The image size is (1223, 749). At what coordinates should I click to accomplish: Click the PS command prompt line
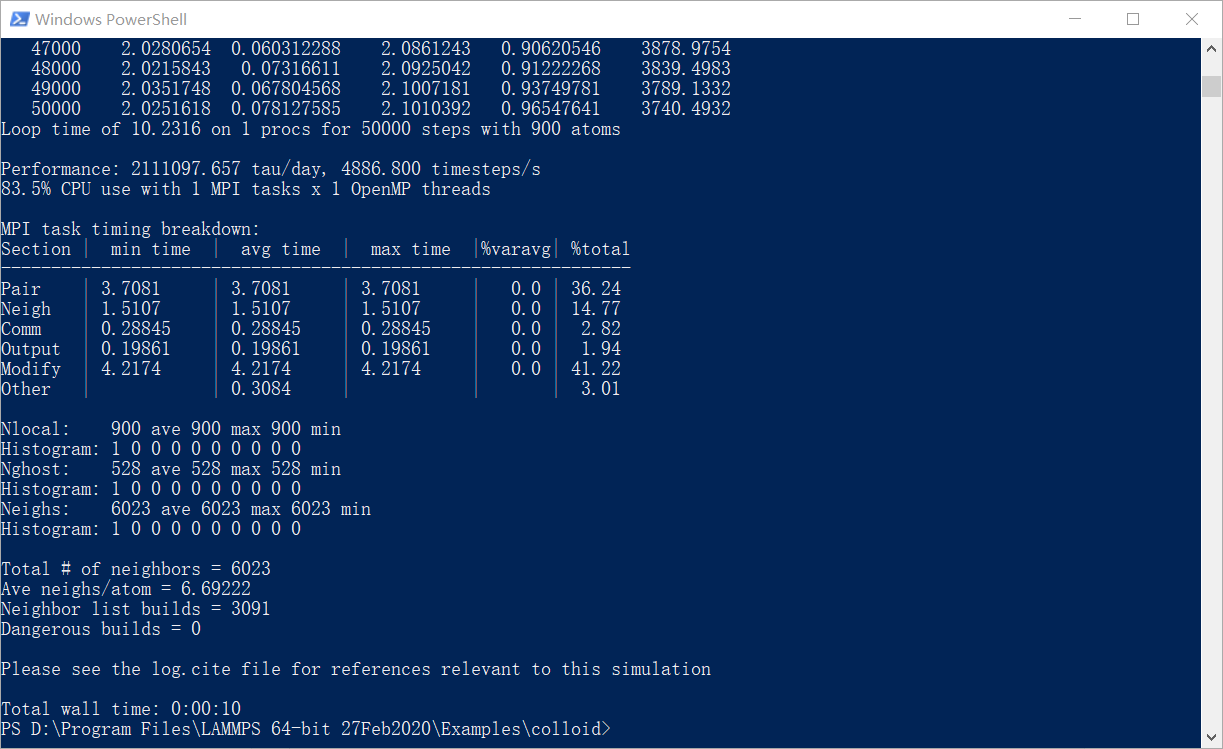(x=305, y=729)
